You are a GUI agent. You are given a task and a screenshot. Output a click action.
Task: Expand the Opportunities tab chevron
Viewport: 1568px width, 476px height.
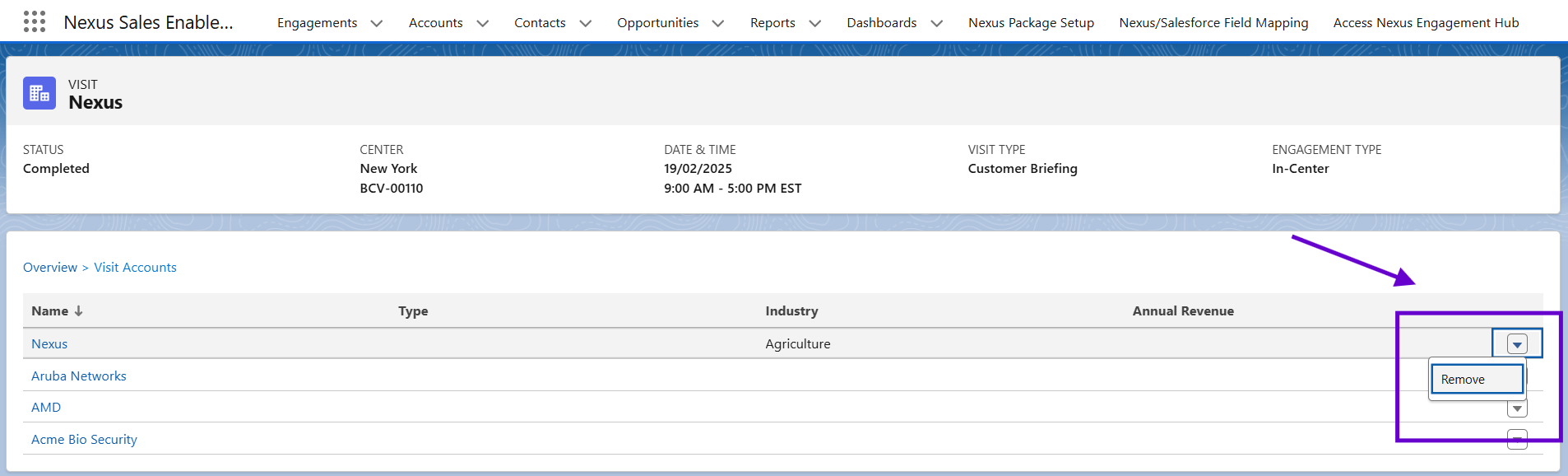point(718,23)
